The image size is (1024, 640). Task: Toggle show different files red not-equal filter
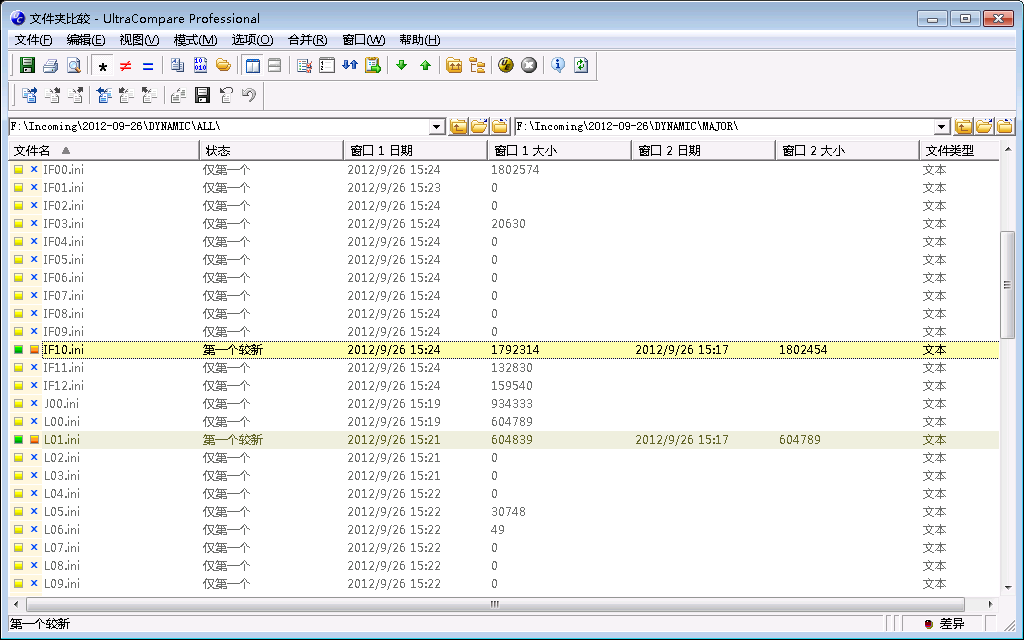coord(125,67)
